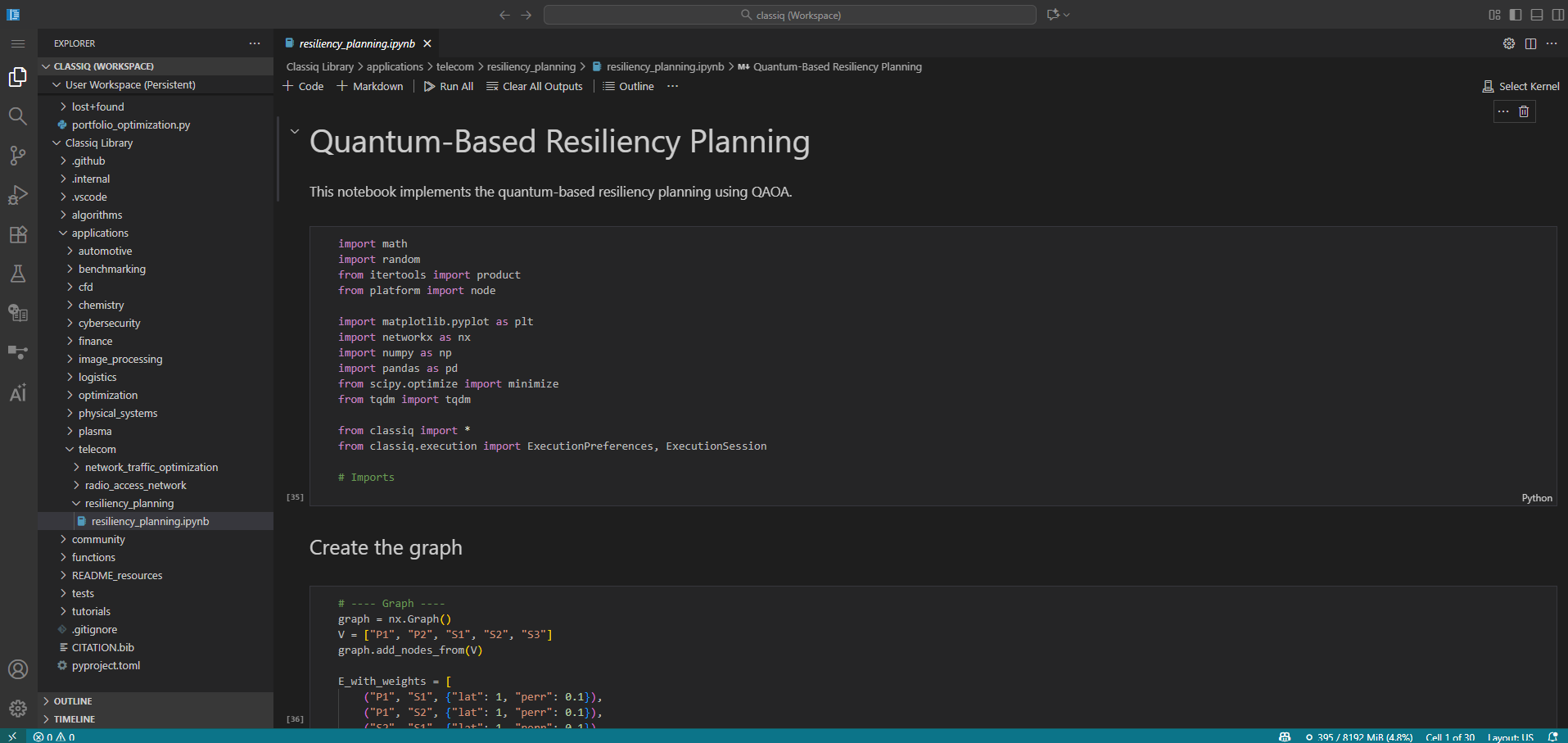Open the Source Control view
The width and height of the screenshot is (1568, 743).
click(18, 156)
